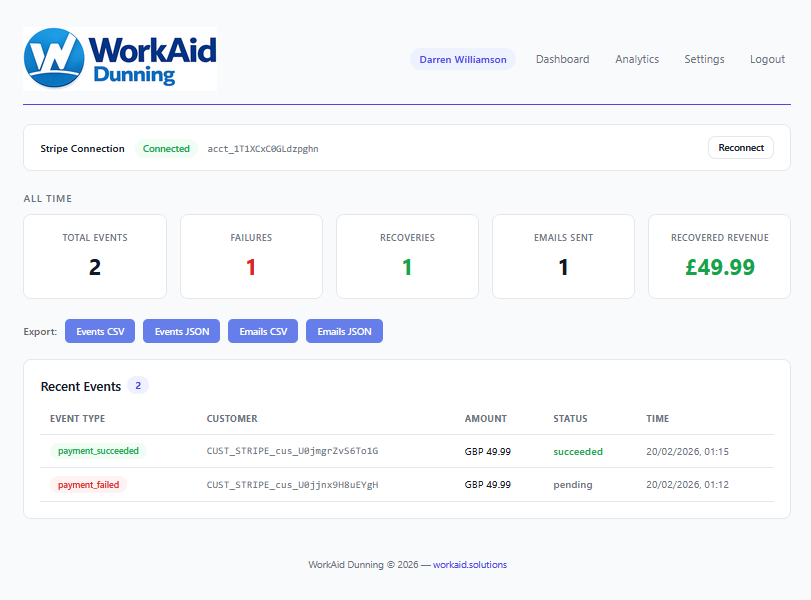
Task: Open the Settings page
Action: click(704, 59)
